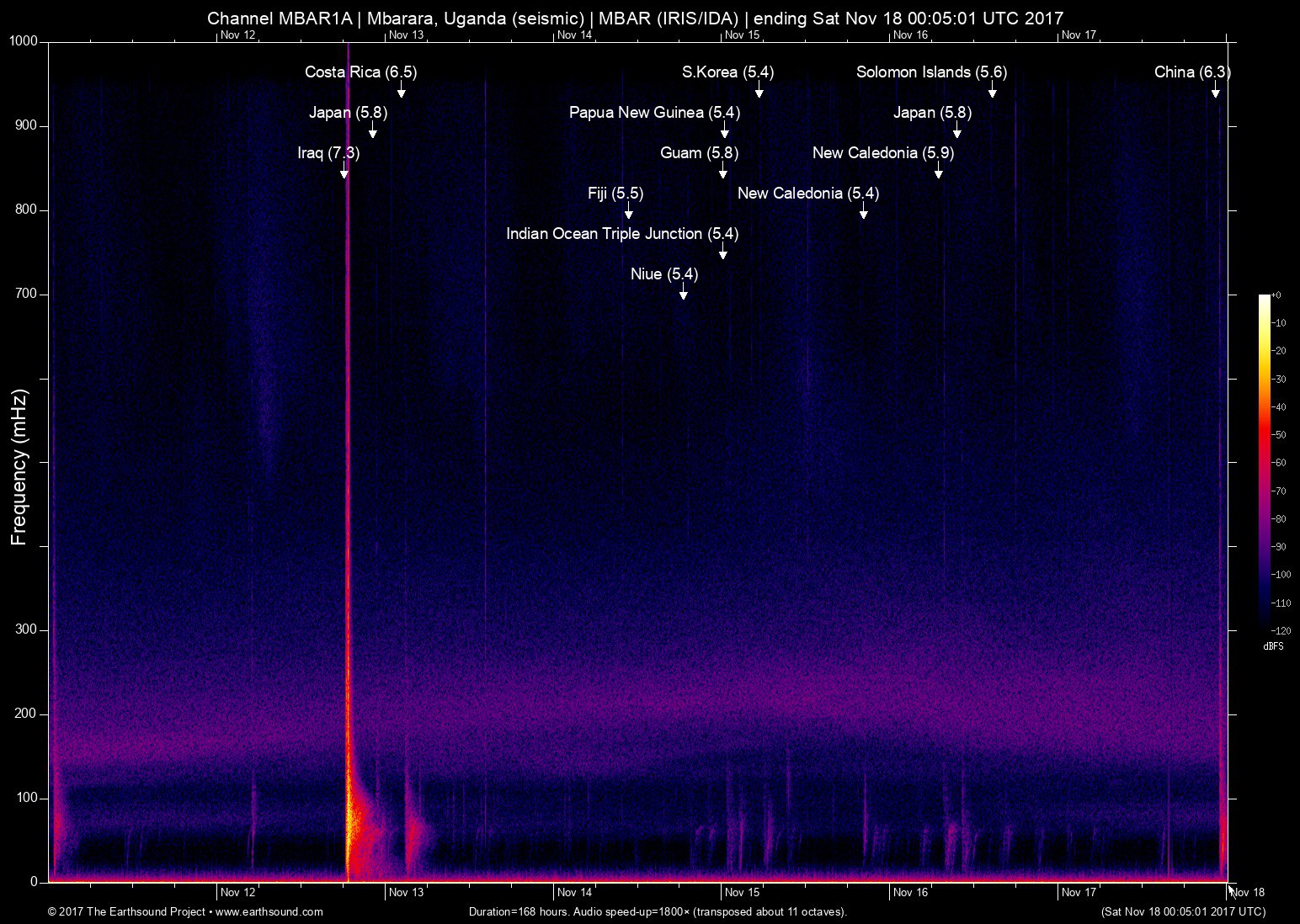Select the 'Solomon Islands (5.6)' label
1300x924 pixels.
tap(931, 72)
